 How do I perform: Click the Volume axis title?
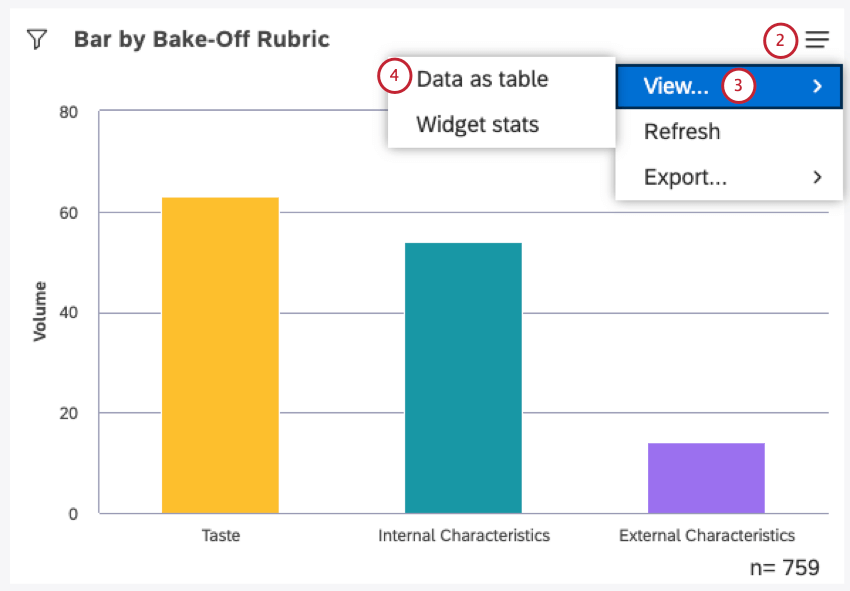click(x=40, y=312)
